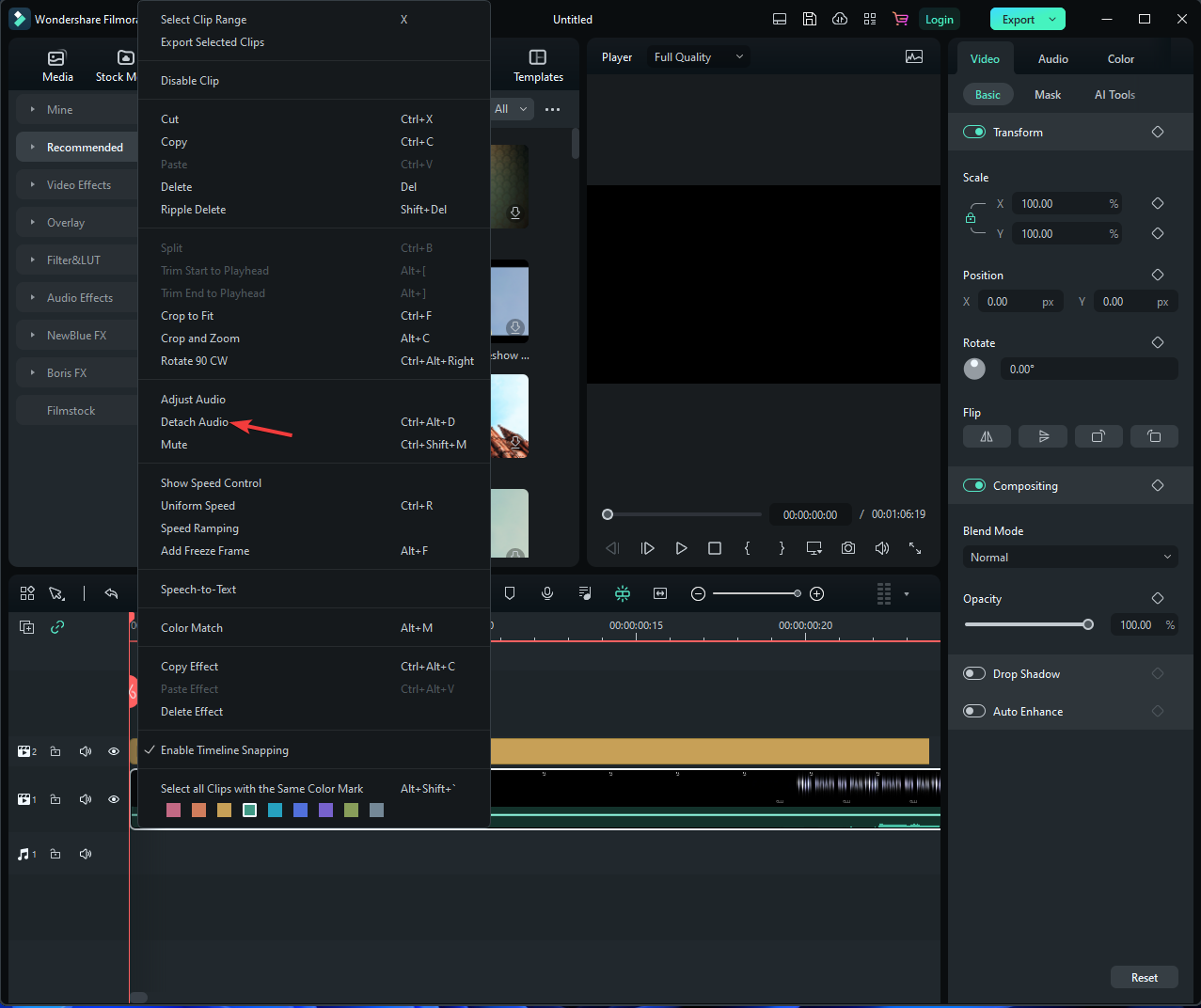Switch to the Color properties tab
Viewport: 1201px width, 1008px height.
tap(1121, 58)
